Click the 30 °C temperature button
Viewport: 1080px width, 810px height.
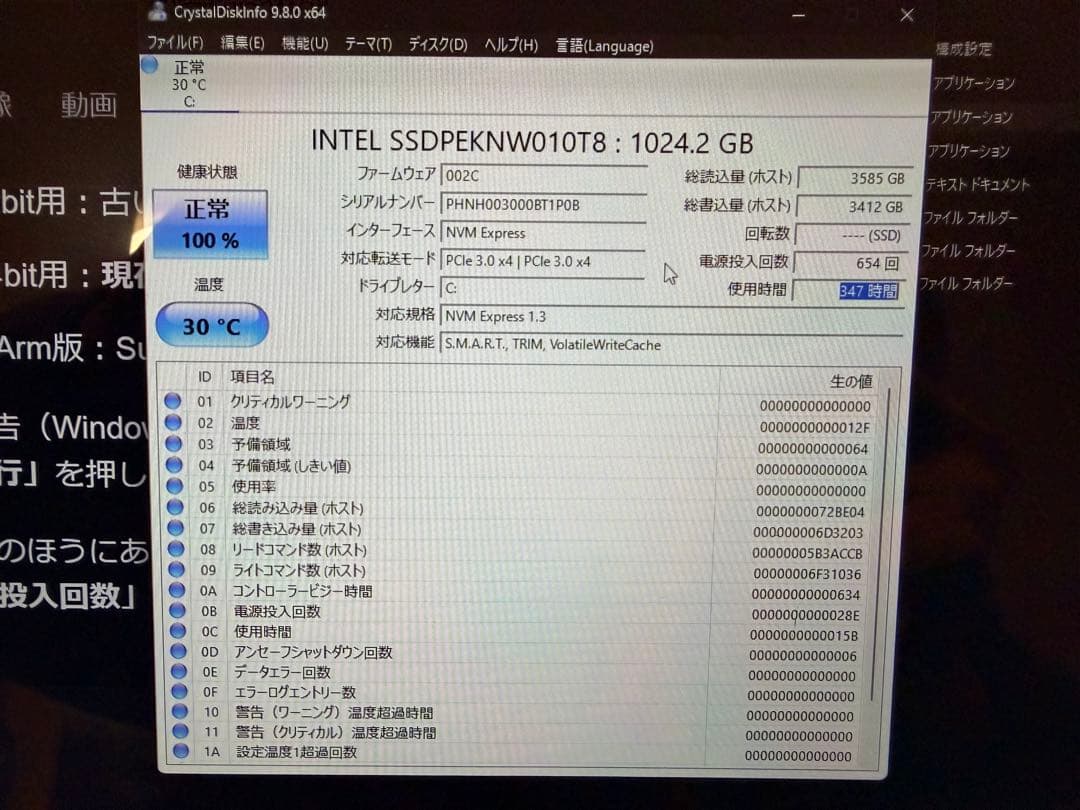pyautogui.click(x=211, y=325)
